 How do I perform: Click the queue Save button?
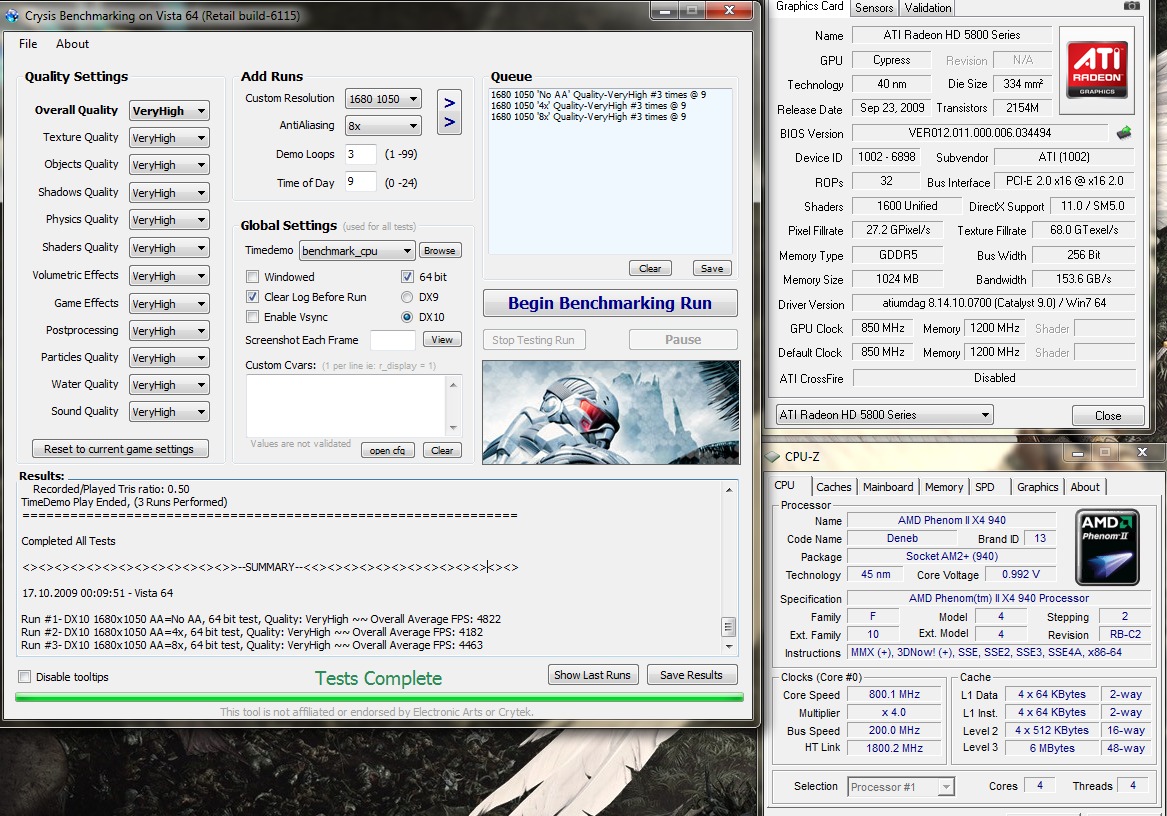[x=712, y=268]
